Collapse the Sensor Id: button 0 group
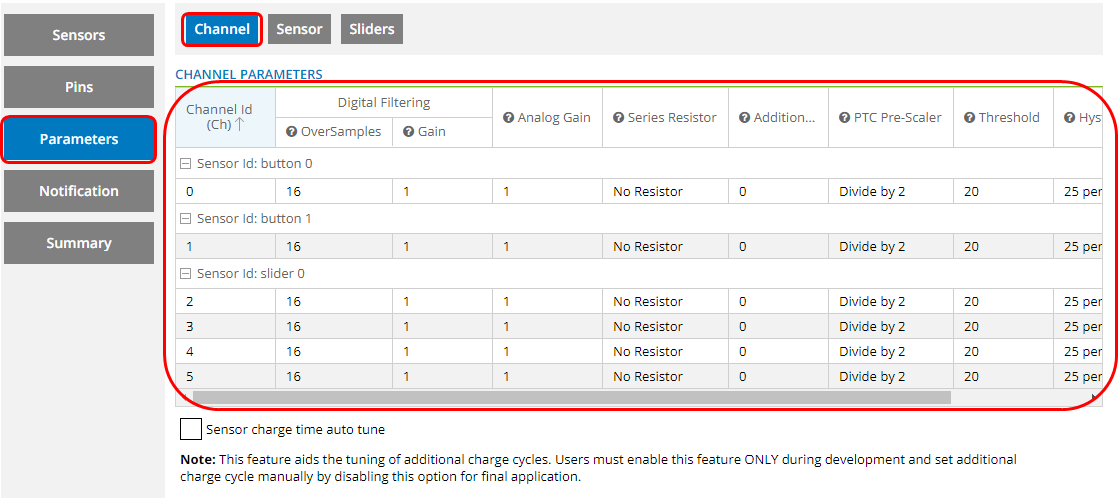Image resolution: width=1118 pixels, height=498 pixels. point(185,164)
